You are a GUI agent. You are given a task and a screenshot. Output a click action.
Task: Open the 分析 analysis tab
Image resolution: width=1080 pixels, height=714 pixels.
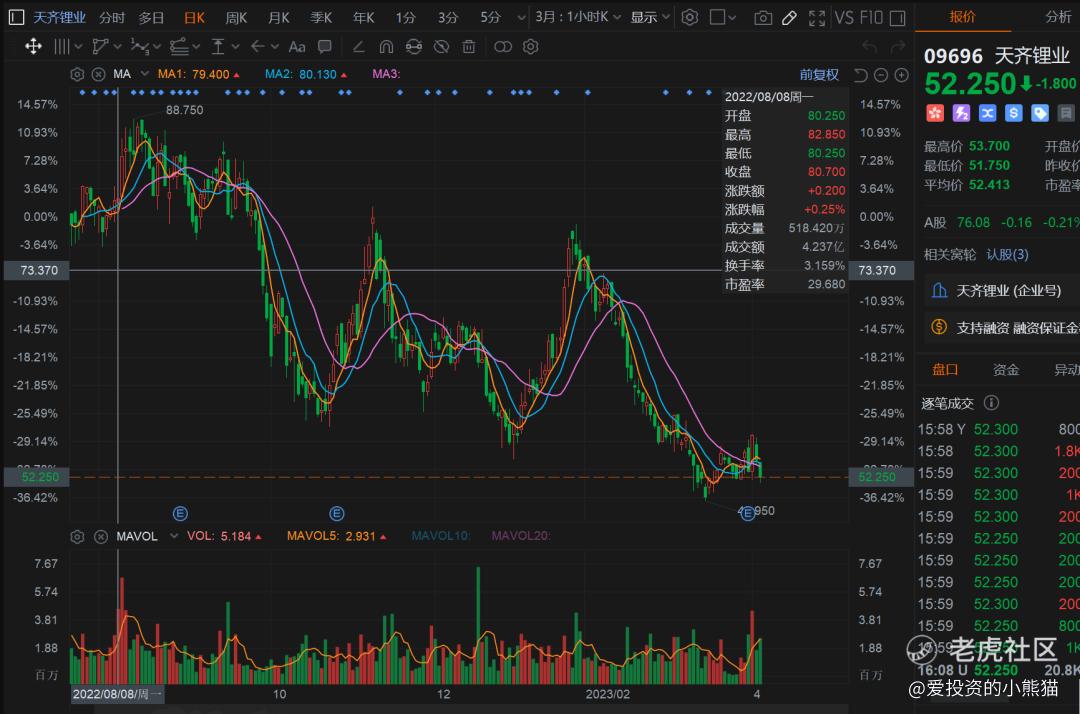(1058, 17)
